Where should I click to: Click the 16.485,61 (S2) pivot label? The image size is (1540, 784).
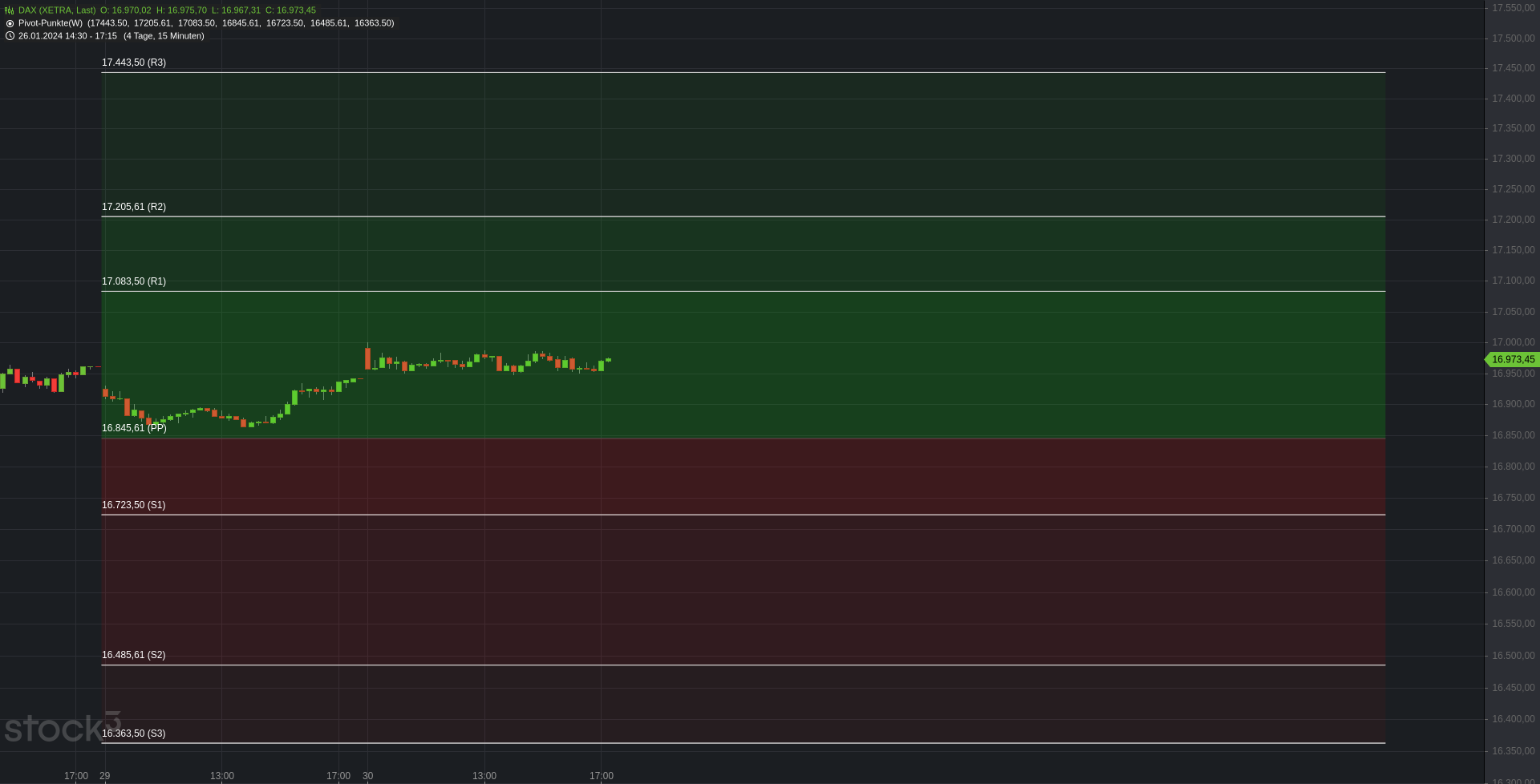point(134,655)
